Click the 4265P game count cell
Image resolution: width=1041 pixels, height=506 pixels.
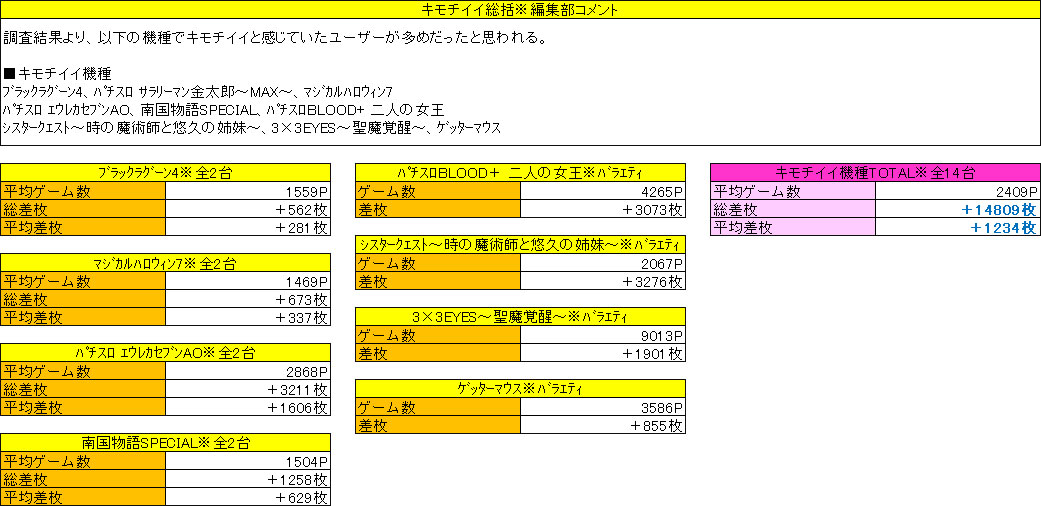603,191
